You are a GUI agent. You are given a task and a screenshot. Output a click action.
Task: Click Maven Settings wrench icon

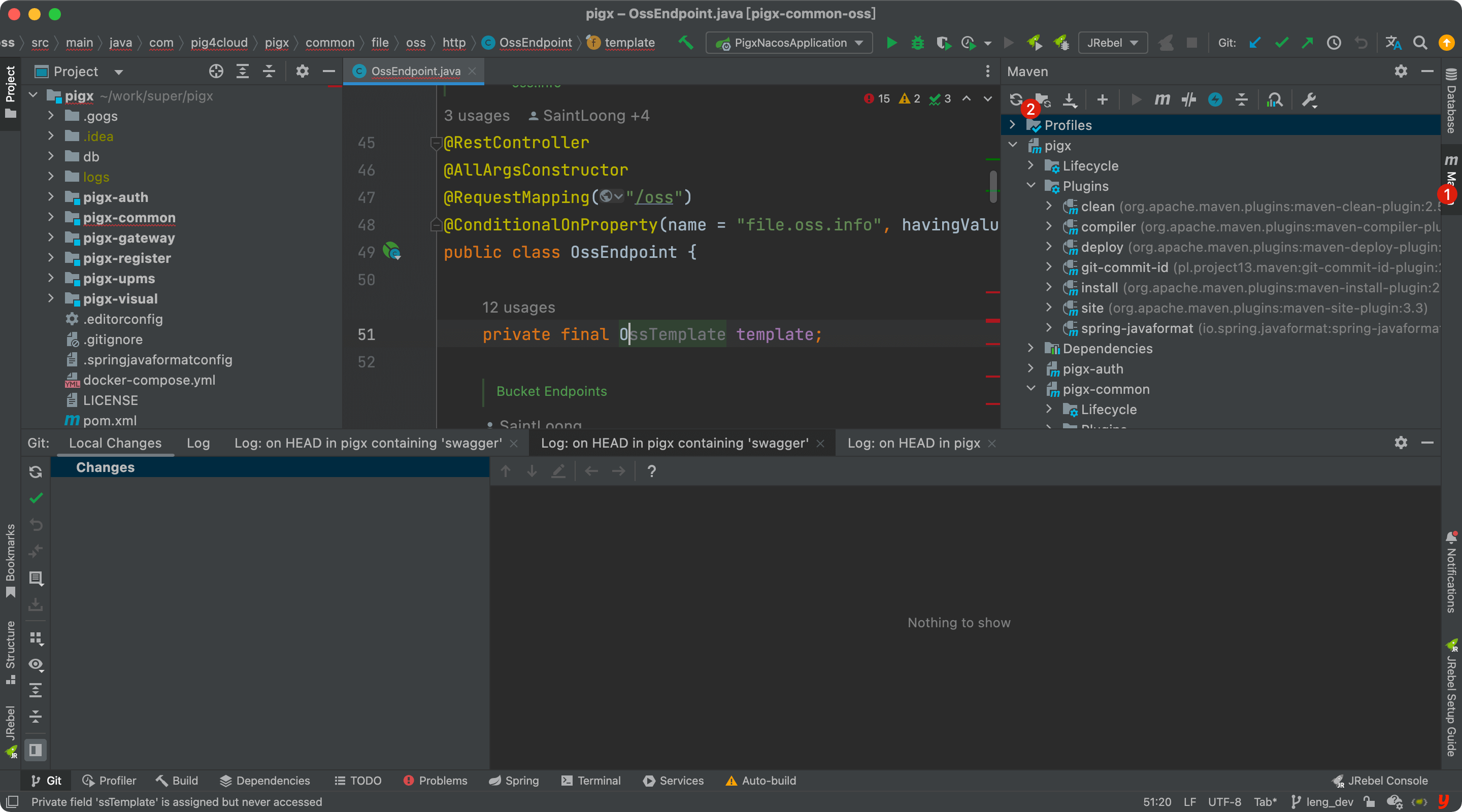1309,100
